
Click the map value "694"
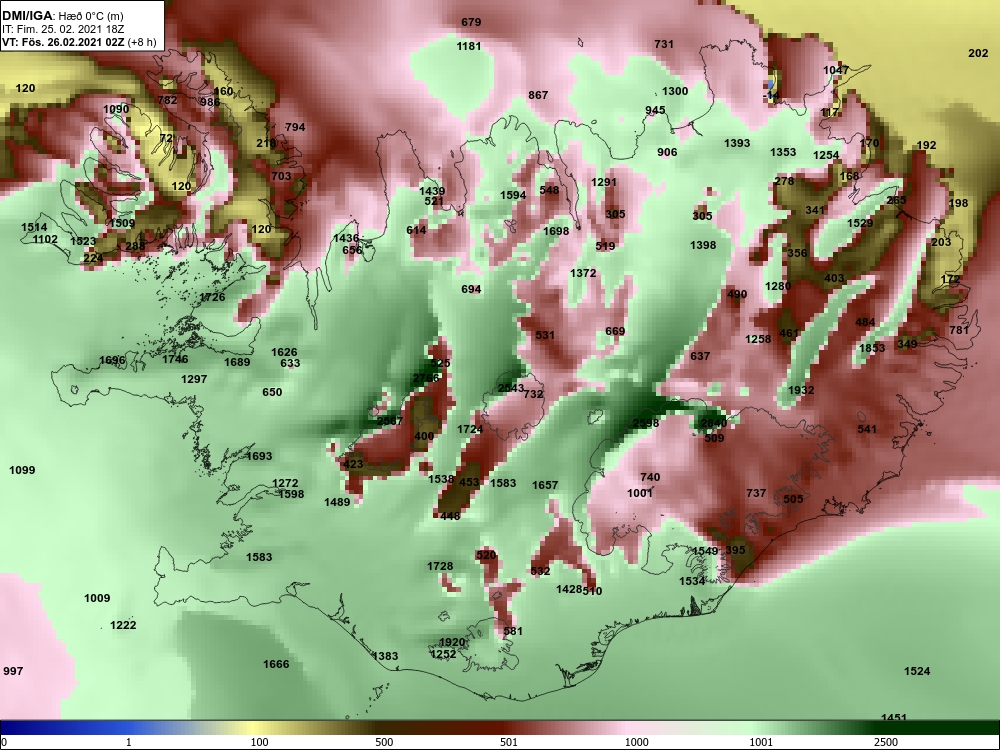(x=471, y=290)
